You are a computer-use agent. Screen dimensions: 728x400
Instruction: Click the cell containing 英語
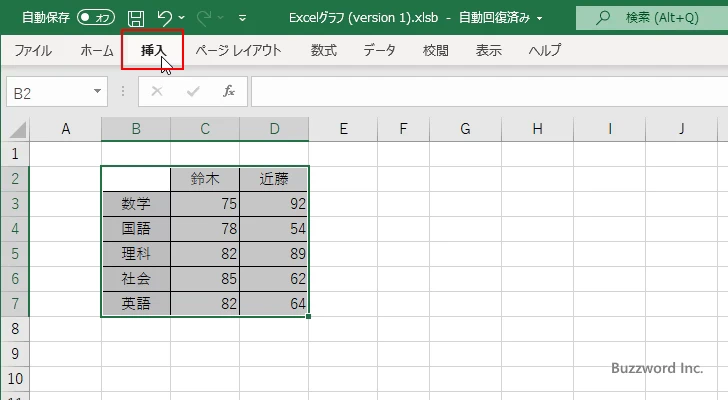click(x=136, y=304)
